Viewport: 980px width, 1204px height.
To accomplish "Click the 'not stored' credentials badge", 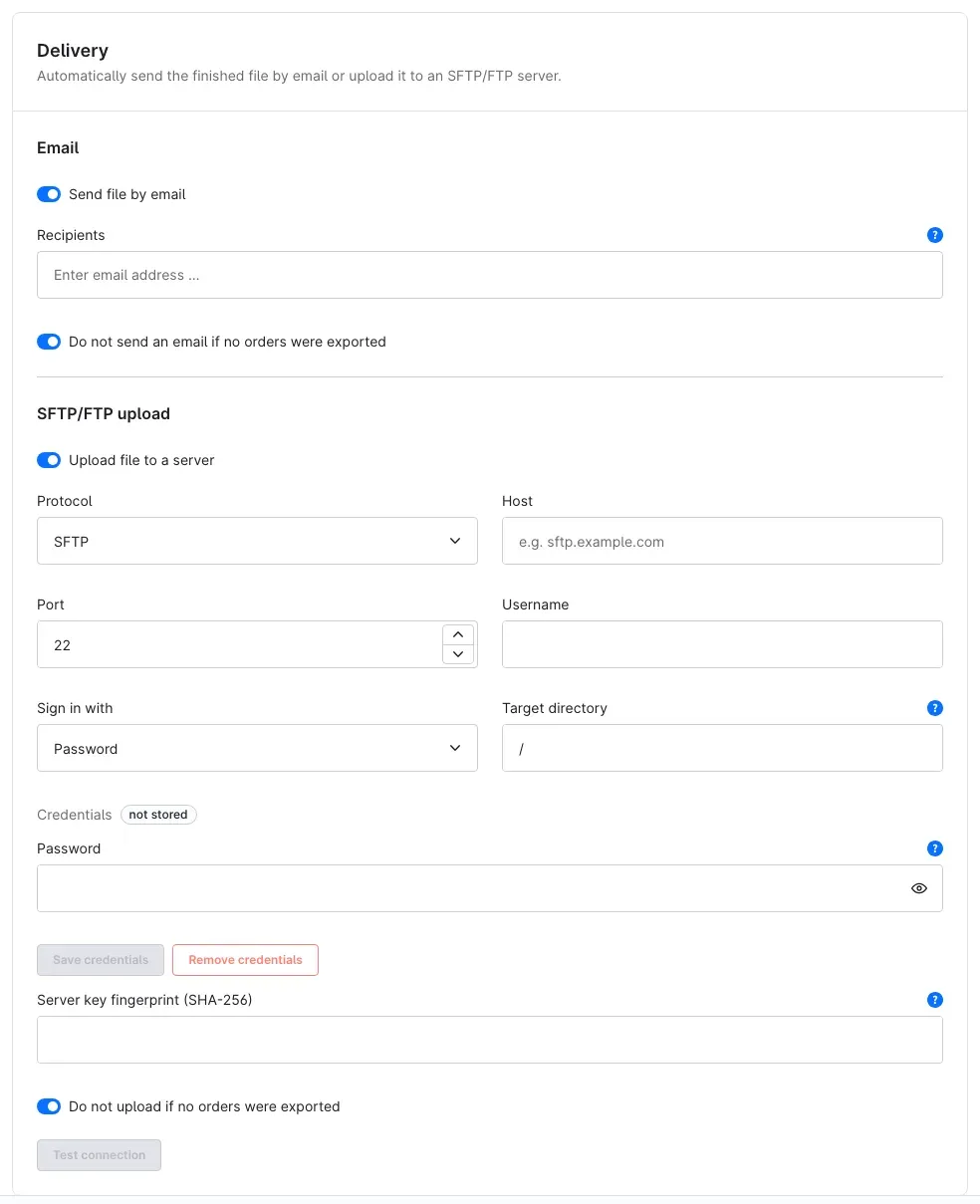I will tap(158, 815).
